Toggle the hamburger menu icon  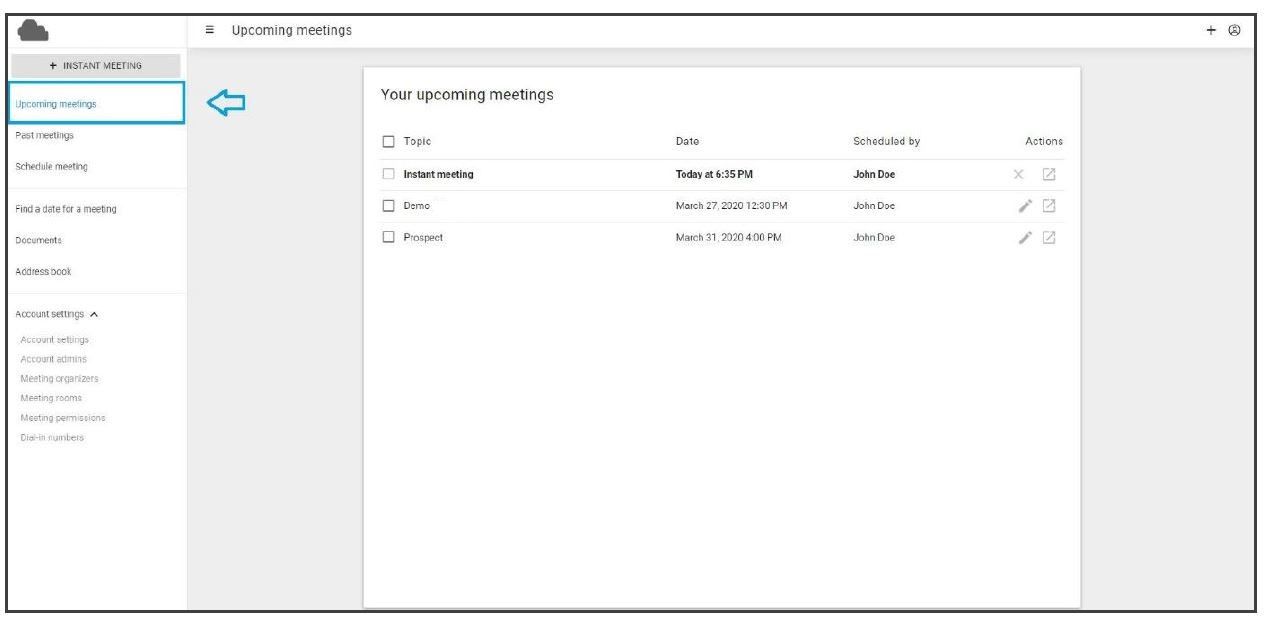pyautogui.click(x=210, y=30)
